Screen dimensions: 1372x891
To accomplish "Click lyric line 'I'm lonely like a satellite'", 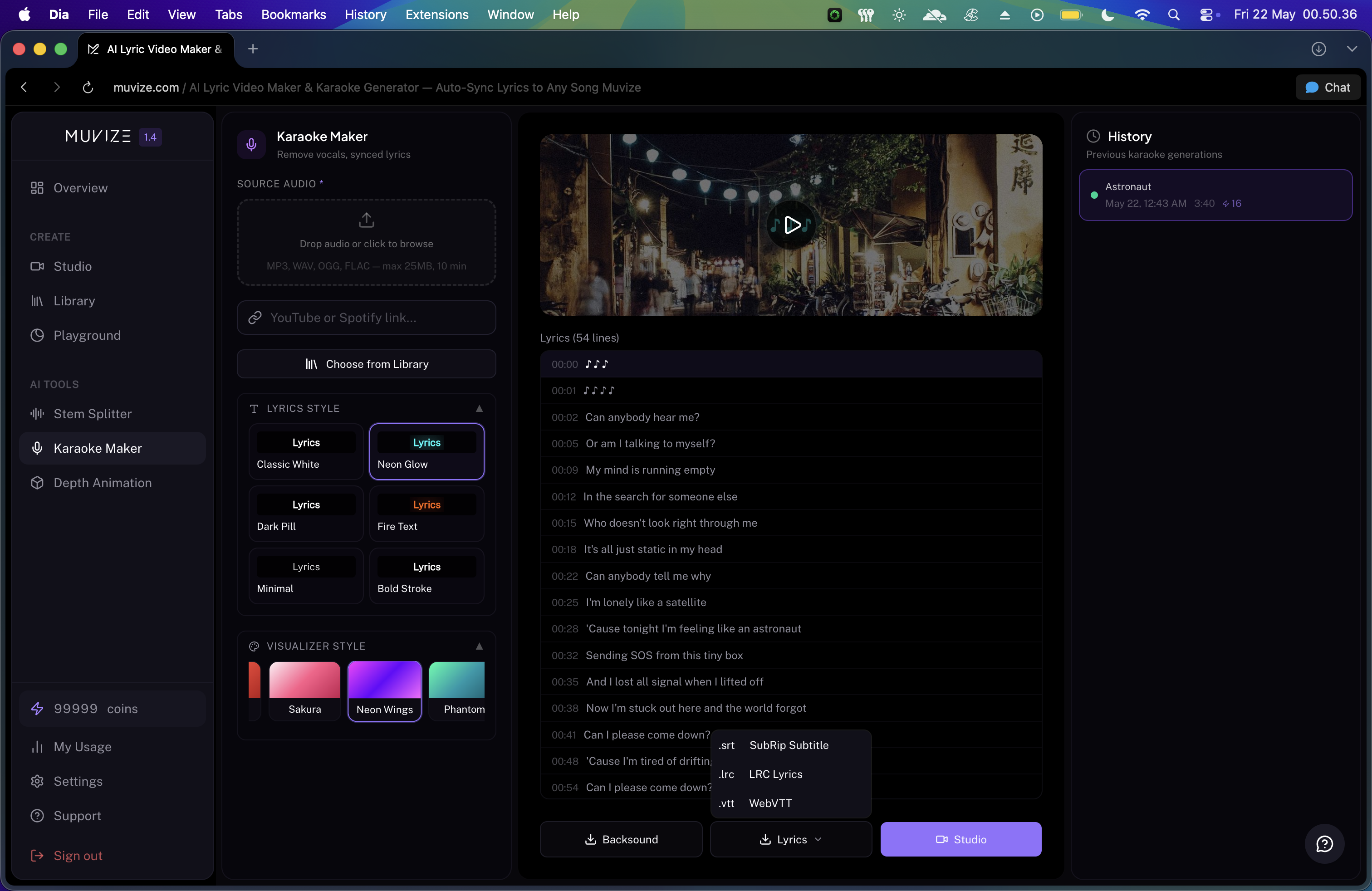I will click(x=791, y=603).
